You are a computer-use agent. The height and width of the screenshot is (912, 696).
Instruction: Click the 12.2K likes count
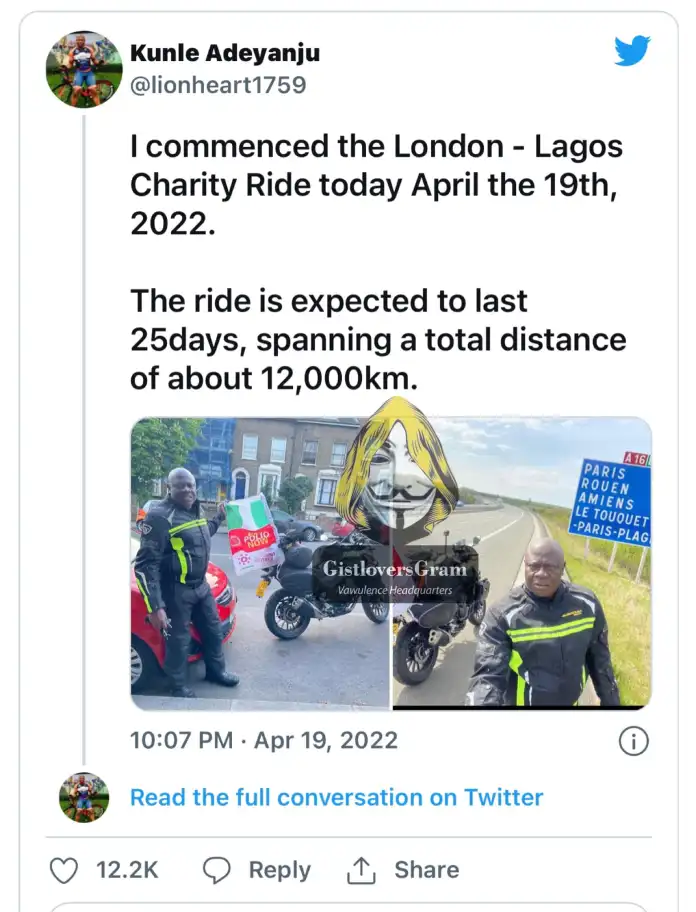(127, 870)
